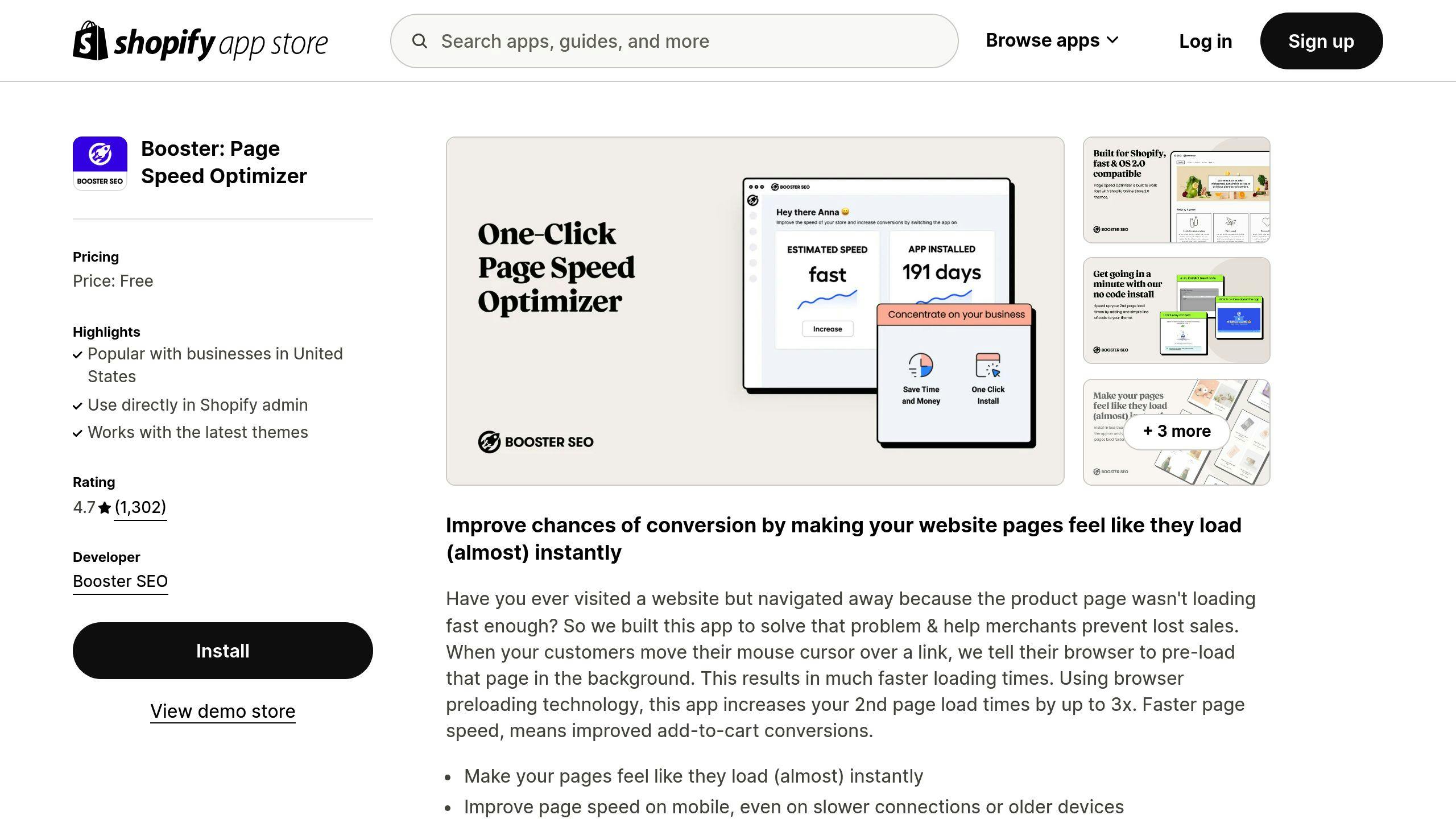Click the Booster SEO developer link
Viewport: 1456px width, 819px height.
click(120, 582)
